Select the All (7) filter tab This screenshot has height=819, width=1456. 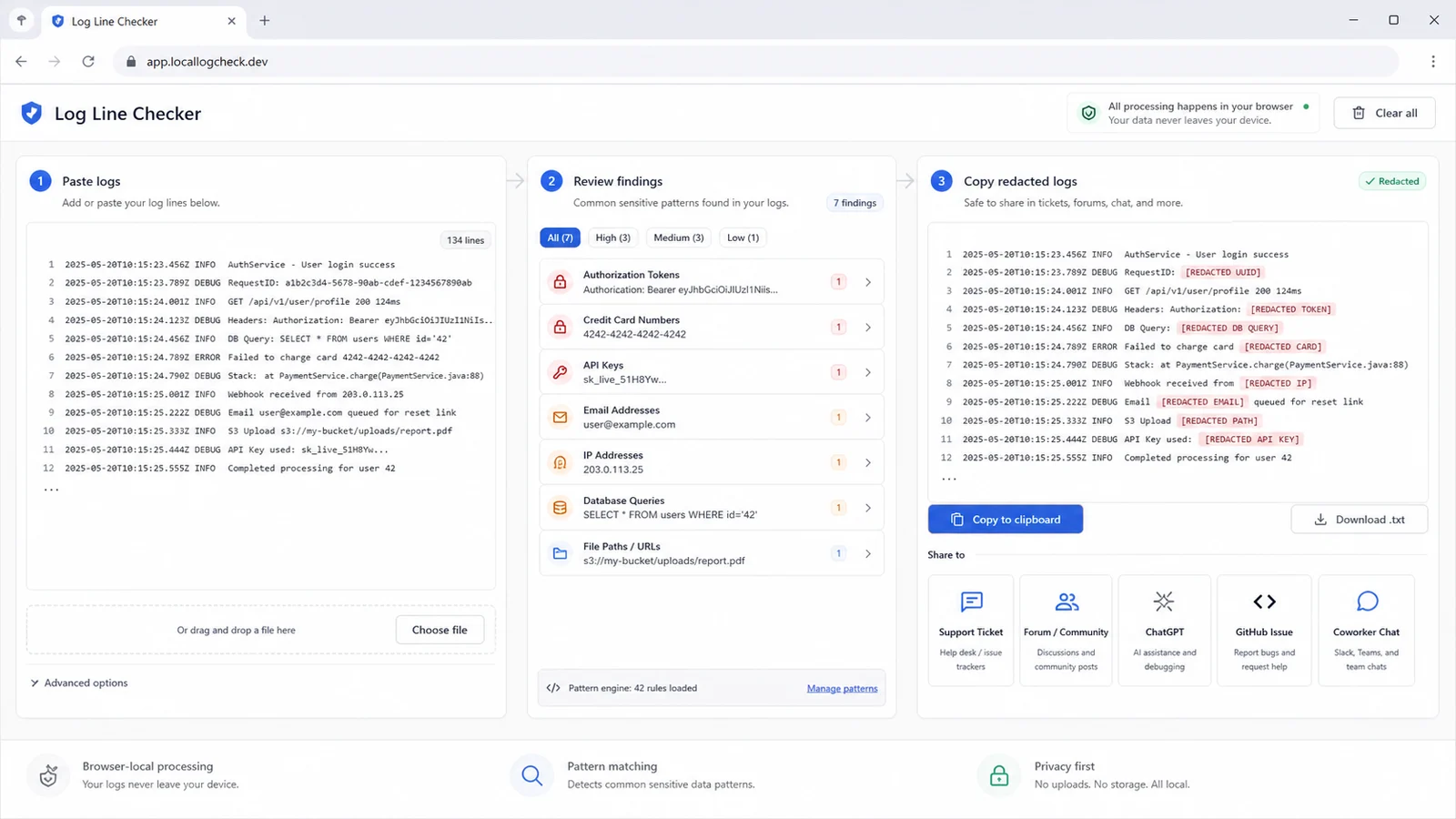[560, 238]
